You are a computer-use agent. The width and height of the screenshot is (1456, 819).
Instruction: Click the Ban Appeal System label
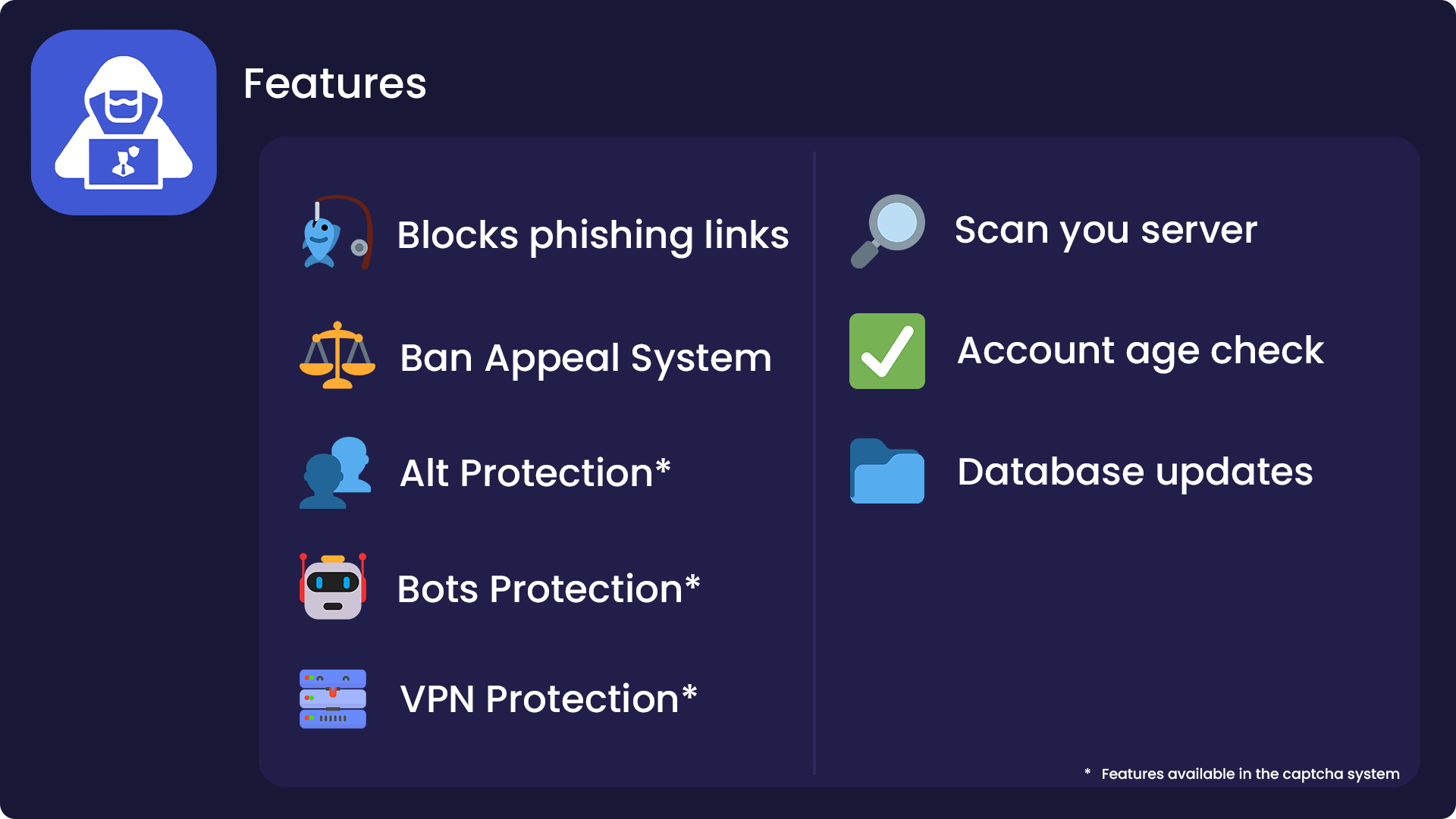(x=585, y=358)
